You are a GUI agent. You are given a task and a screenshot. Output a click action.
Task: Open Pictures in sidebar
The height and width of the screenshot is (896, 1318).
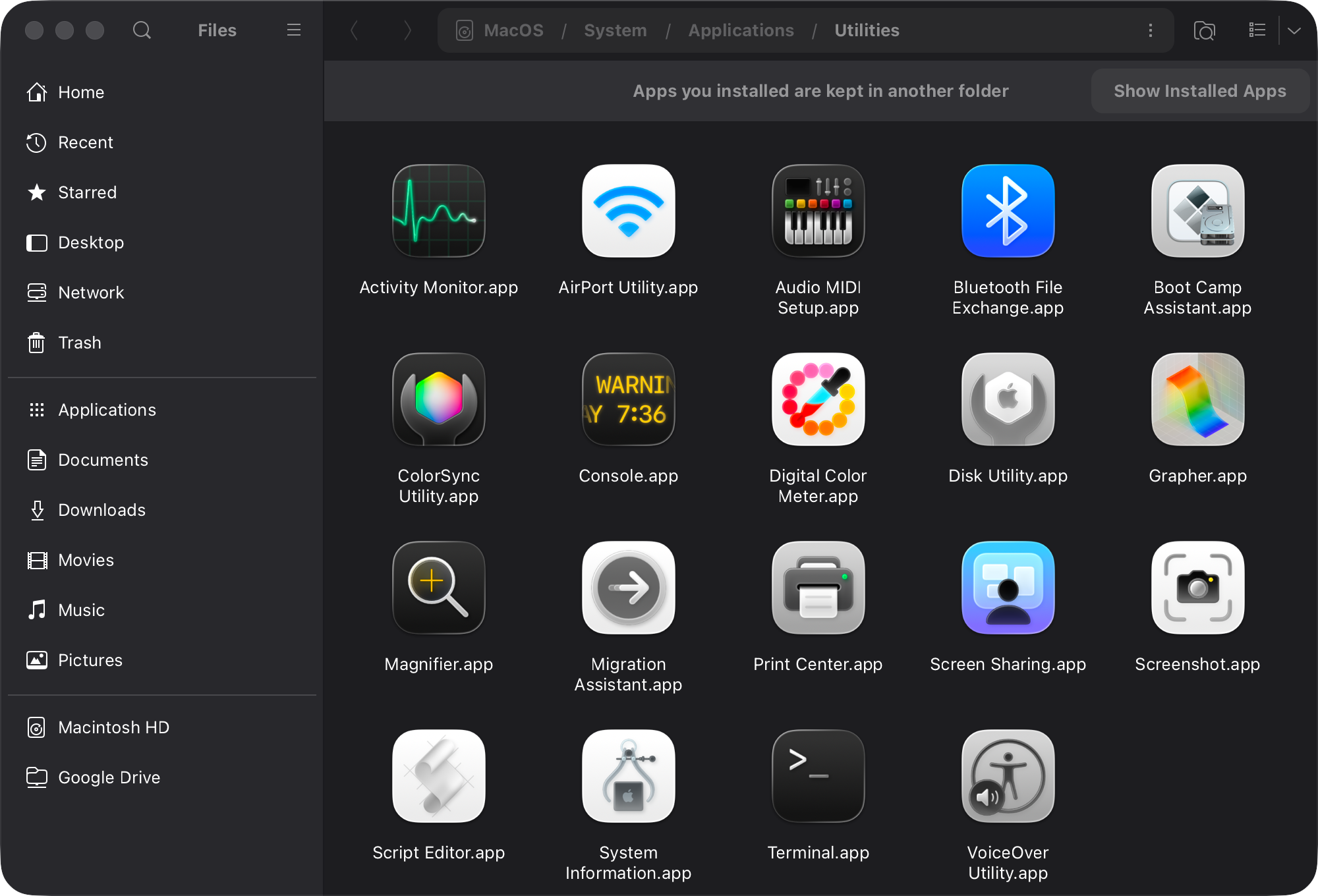(x=161, y=660)
